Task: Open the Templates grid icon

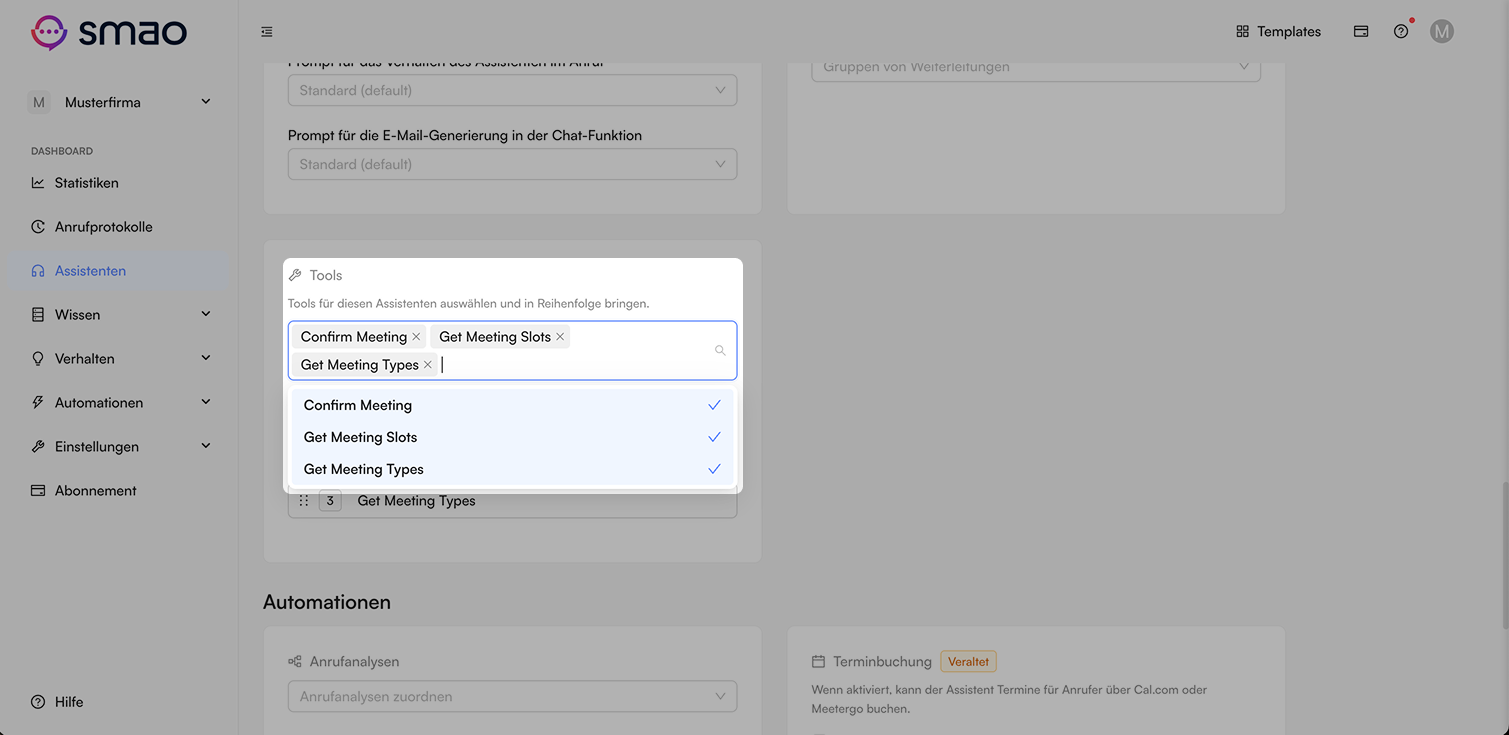Action: click(x=1242, y=32)
